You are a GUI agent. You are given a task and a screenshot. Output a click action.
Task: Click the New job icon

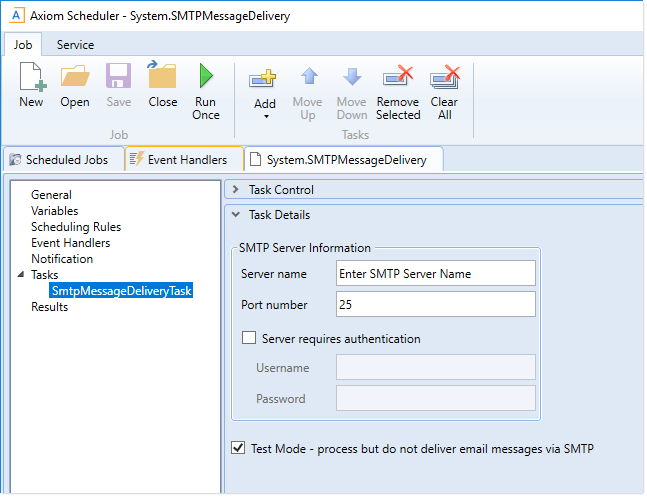33,77
